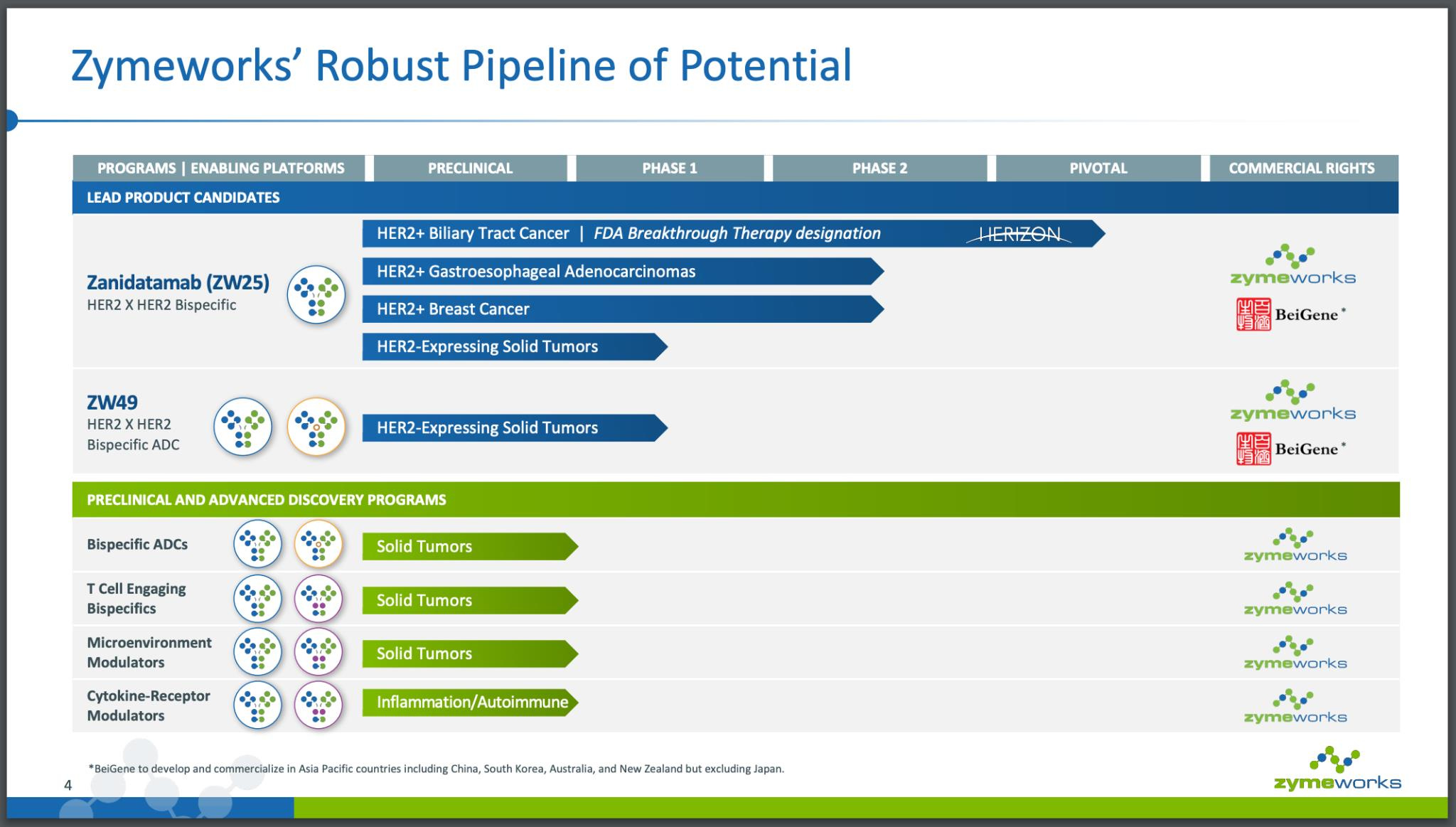
Task: Click the blue-ringed T Cell Engaging icon
Action: point(257,598)
